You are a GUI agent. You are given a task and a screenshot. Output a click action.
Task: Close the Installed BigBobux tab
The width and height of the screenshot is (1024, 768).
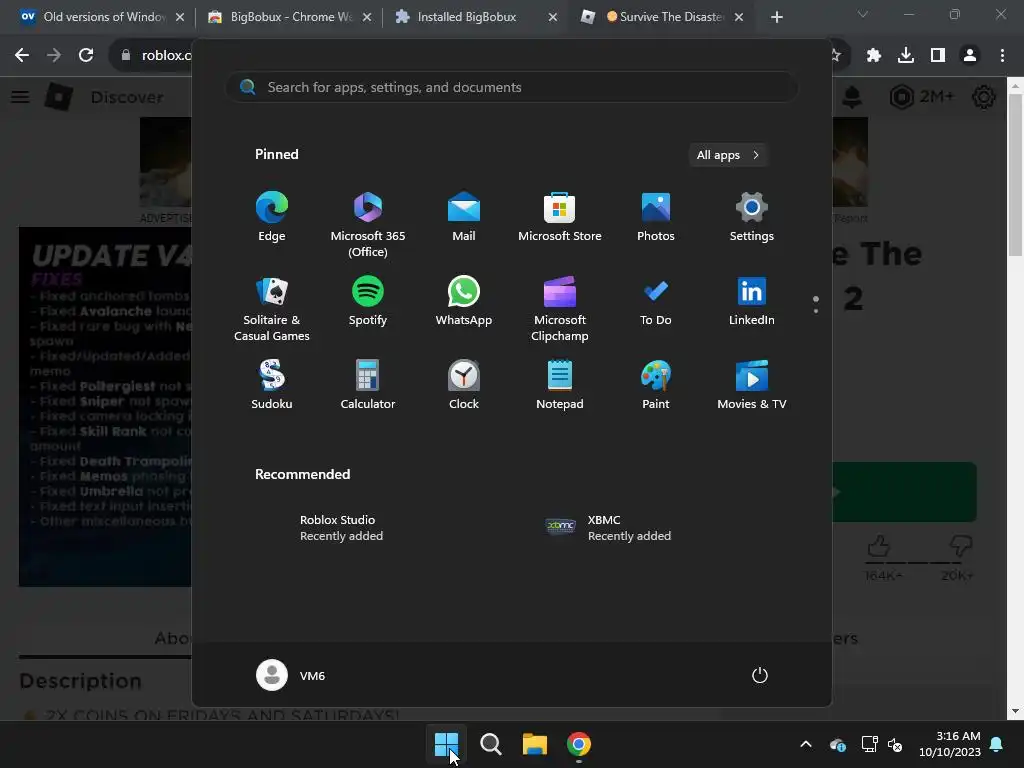coord(552,17)
